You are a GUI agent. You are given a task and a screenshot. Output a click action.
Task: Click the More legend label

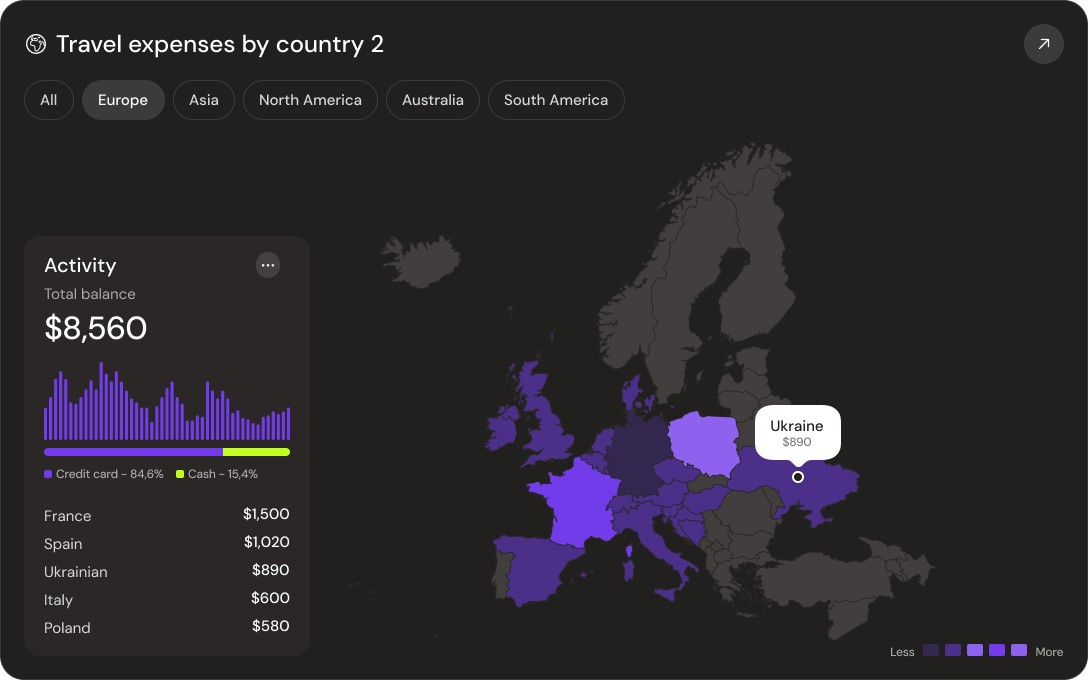pos(1049,652)
